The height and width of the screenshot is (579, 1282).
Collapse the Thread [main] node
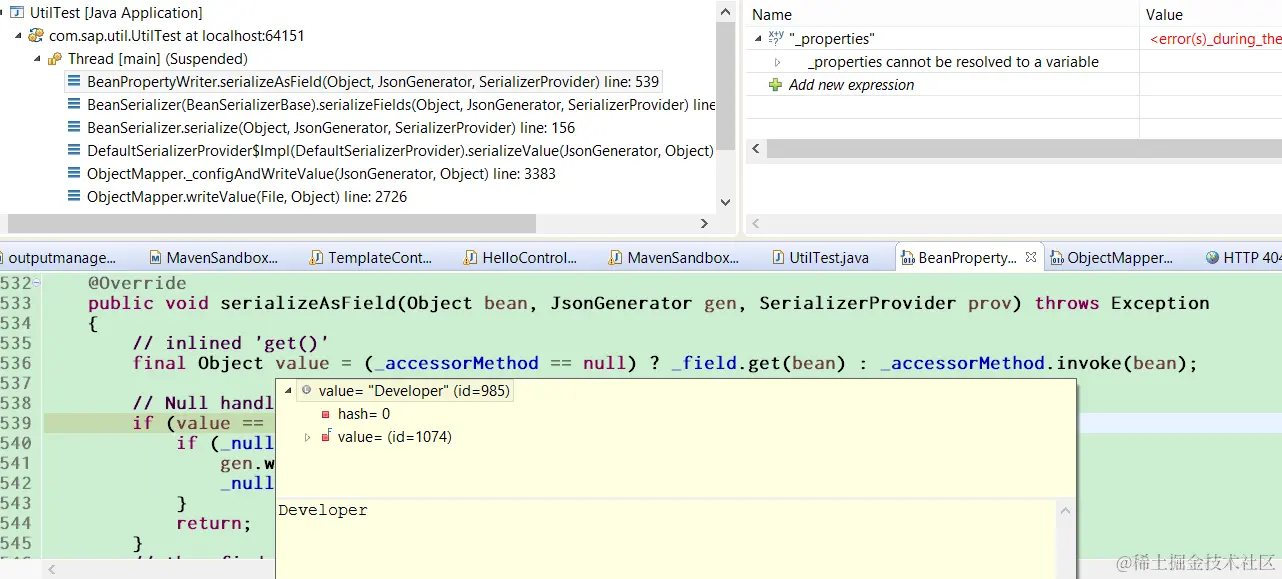click(x=39, y=59)
